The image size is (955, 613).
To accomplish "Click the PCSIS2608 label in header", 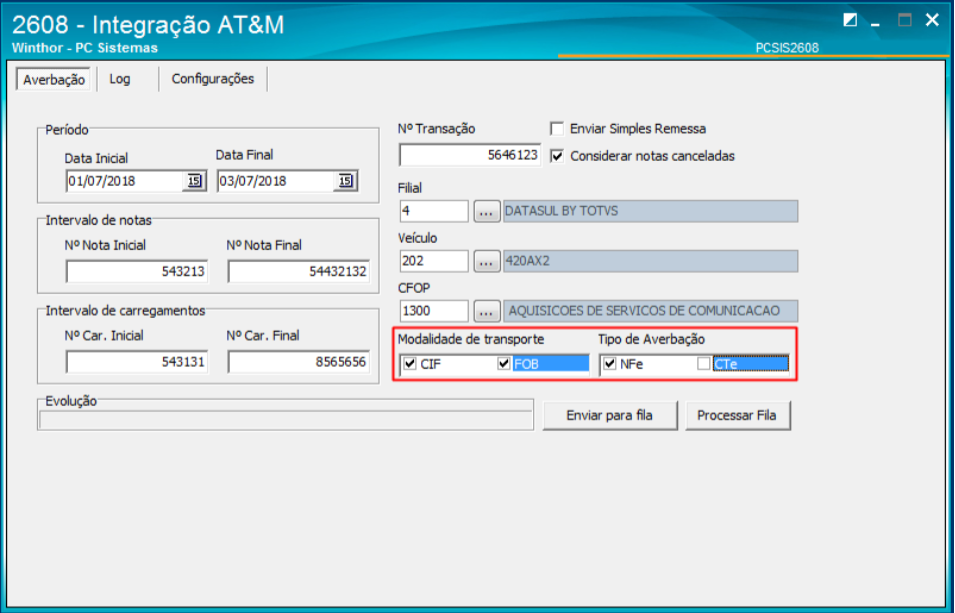I will [x=787, y=48].
